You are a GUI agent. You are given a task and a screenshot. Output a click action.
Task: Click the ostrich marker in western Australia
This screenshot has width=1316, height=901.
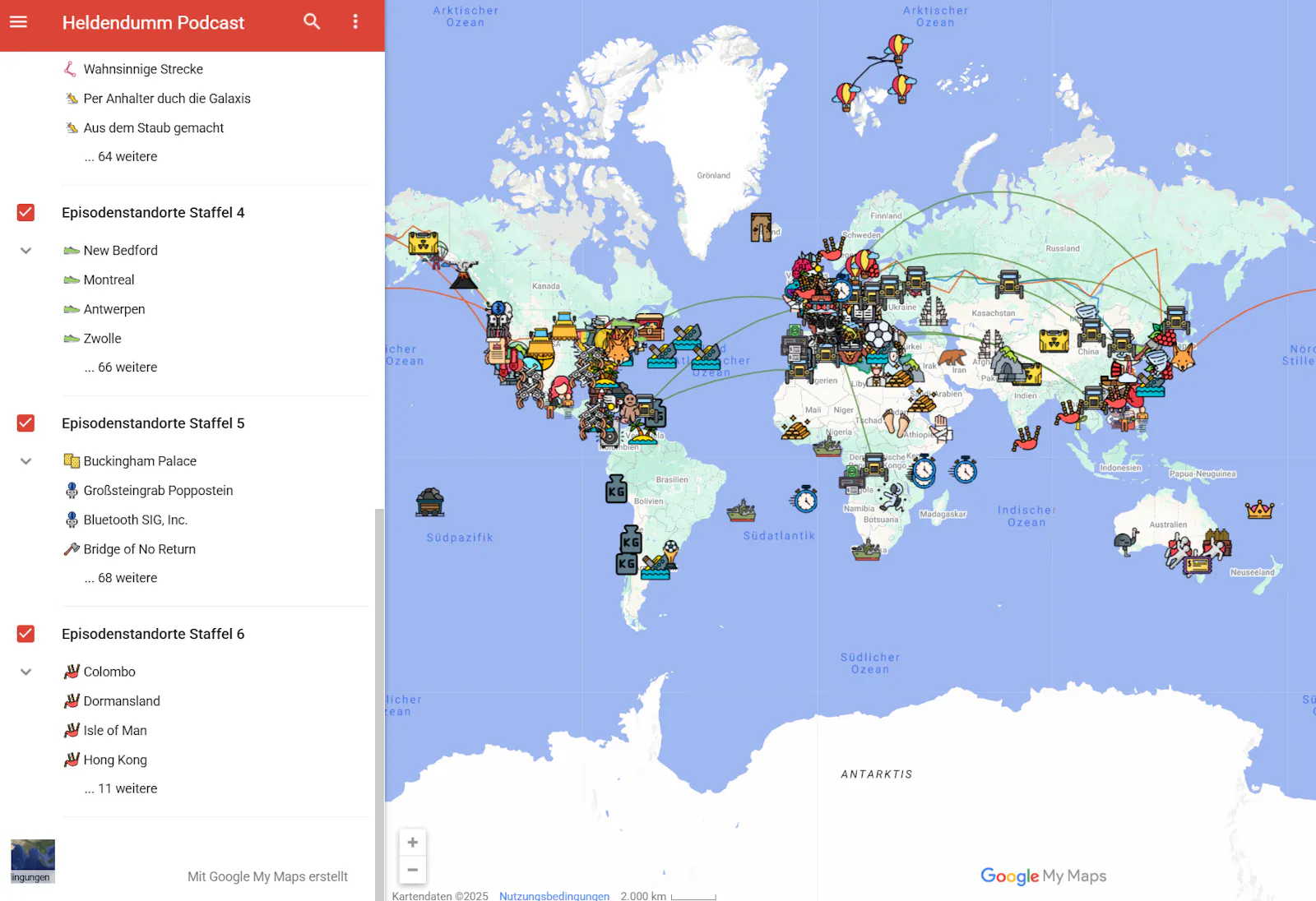(1126, 542)
